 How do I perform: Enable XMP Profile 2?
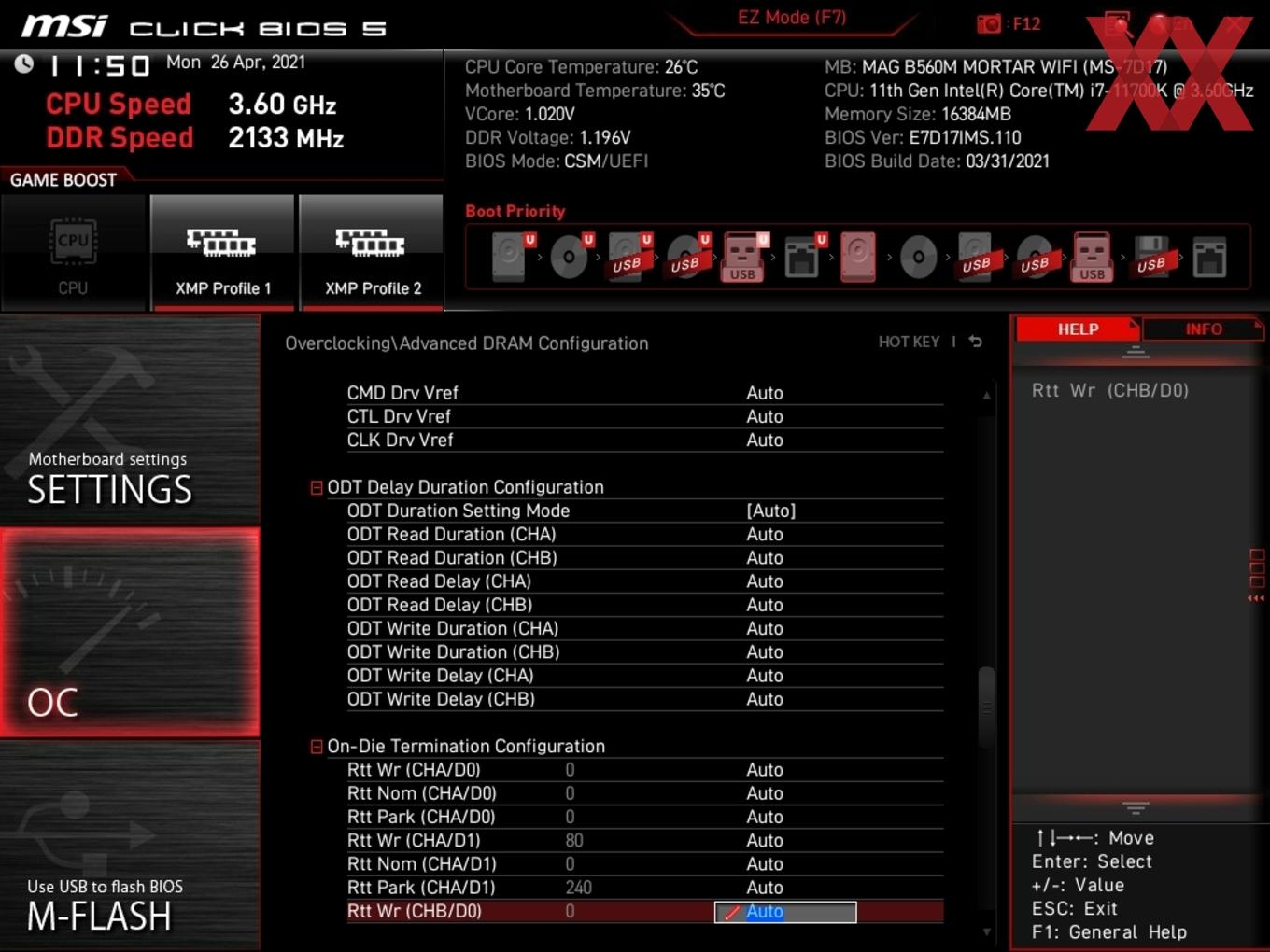pos(372,252)
